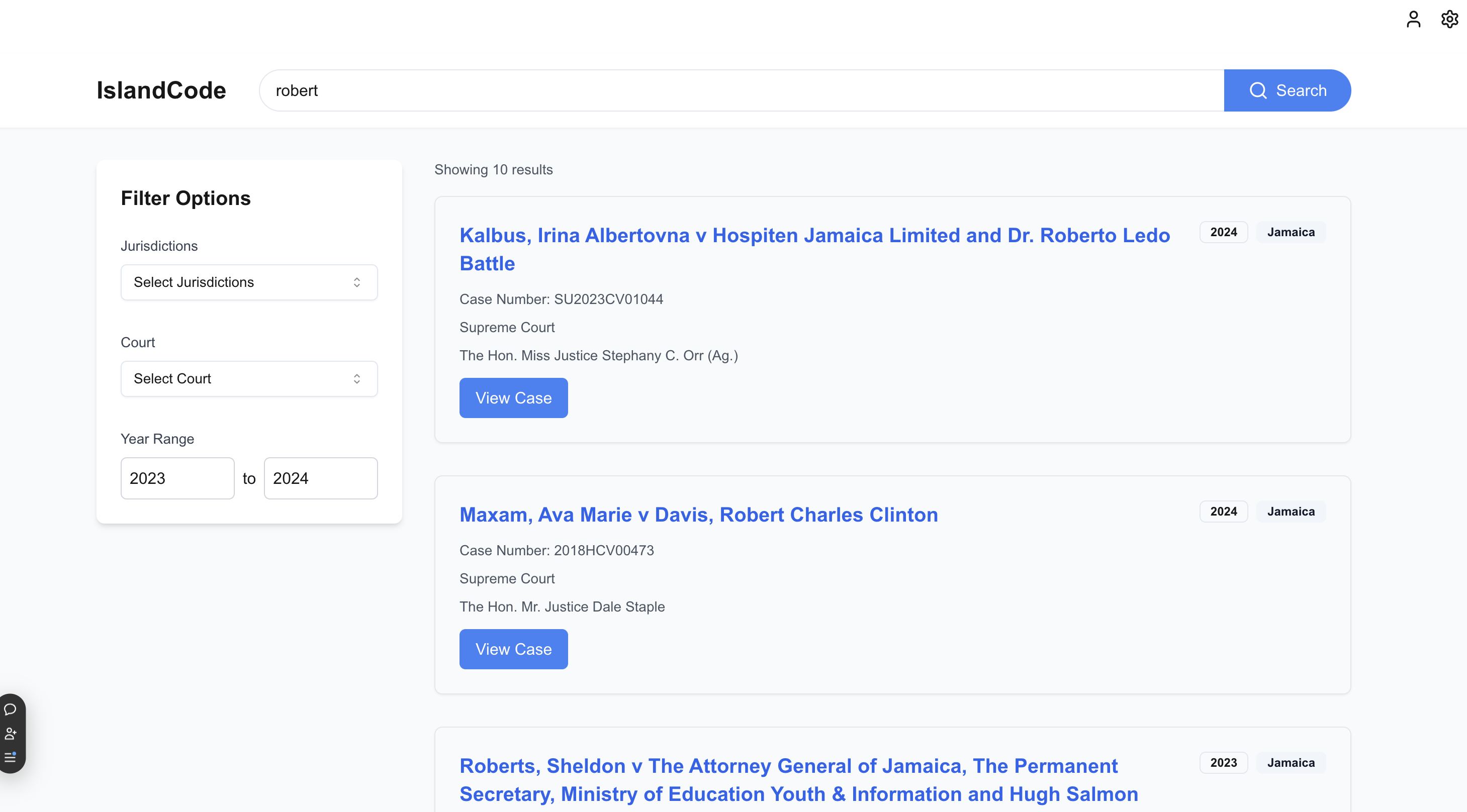The height and width of the screenshot is (812, 1467).
Task: Click the year range end field 2024
Action: tap(320, 478)
